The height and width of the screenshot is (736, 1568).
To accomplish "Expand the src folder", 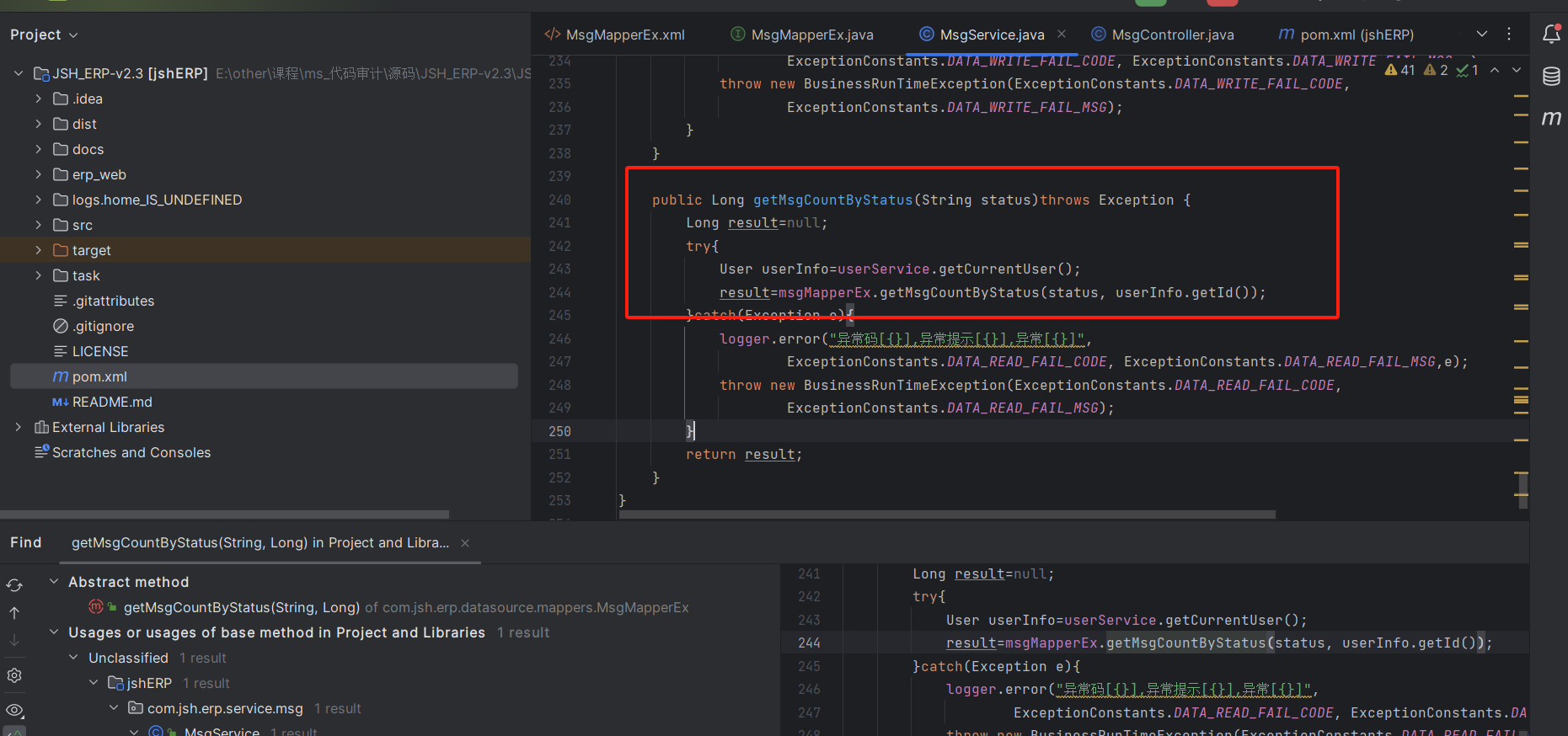I will point(38,225).
